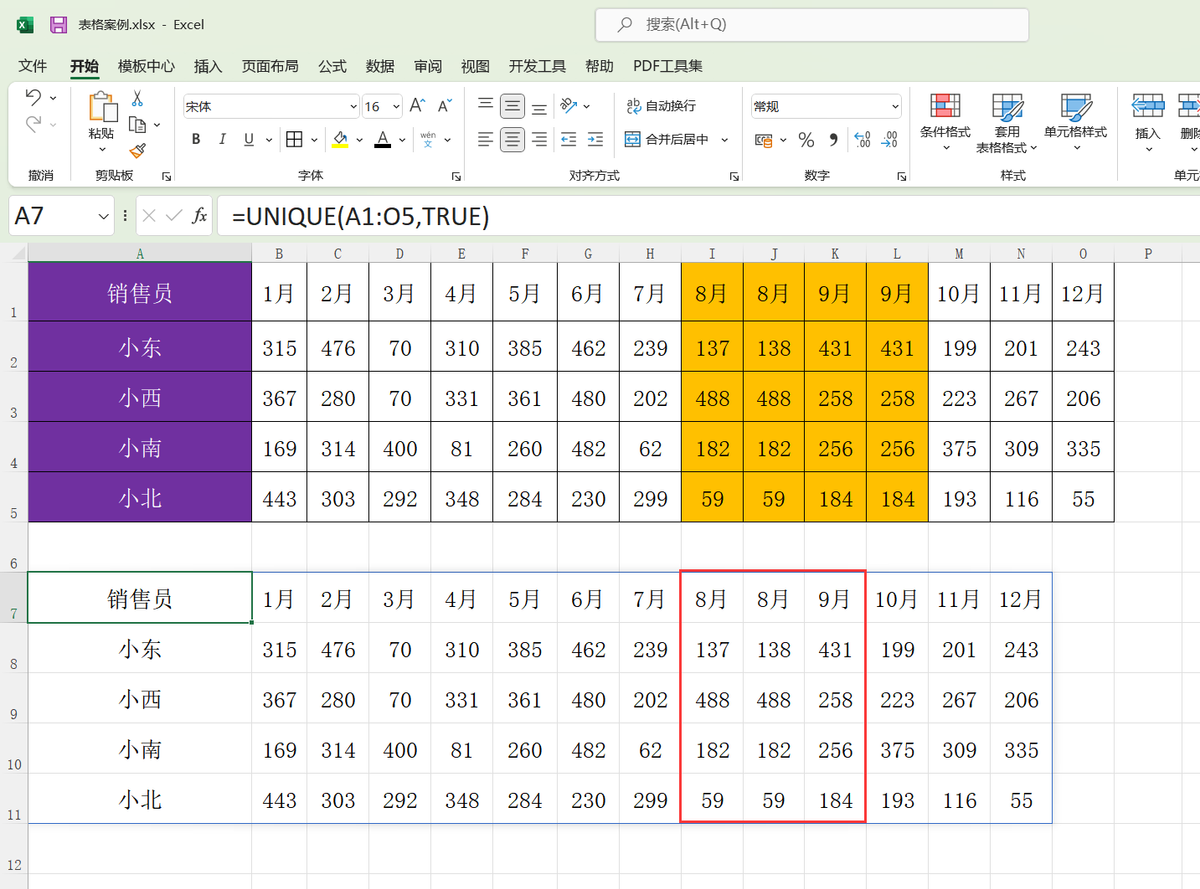This screenshot has width=1200, height=889.
Task: Expand the Paste options arrow
Action: point(101,149)
